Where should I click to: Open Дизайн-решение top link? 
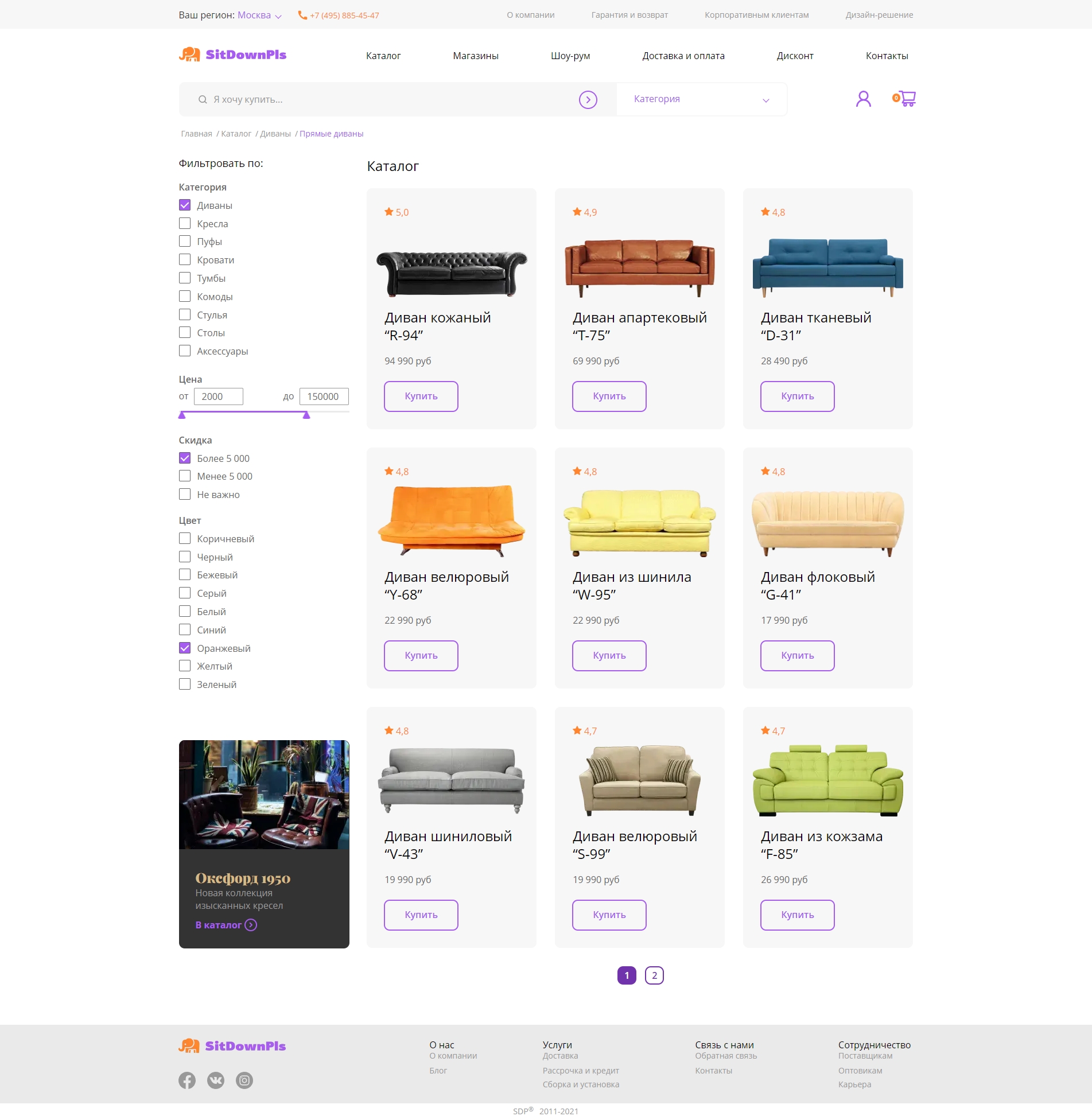(879, 15)
